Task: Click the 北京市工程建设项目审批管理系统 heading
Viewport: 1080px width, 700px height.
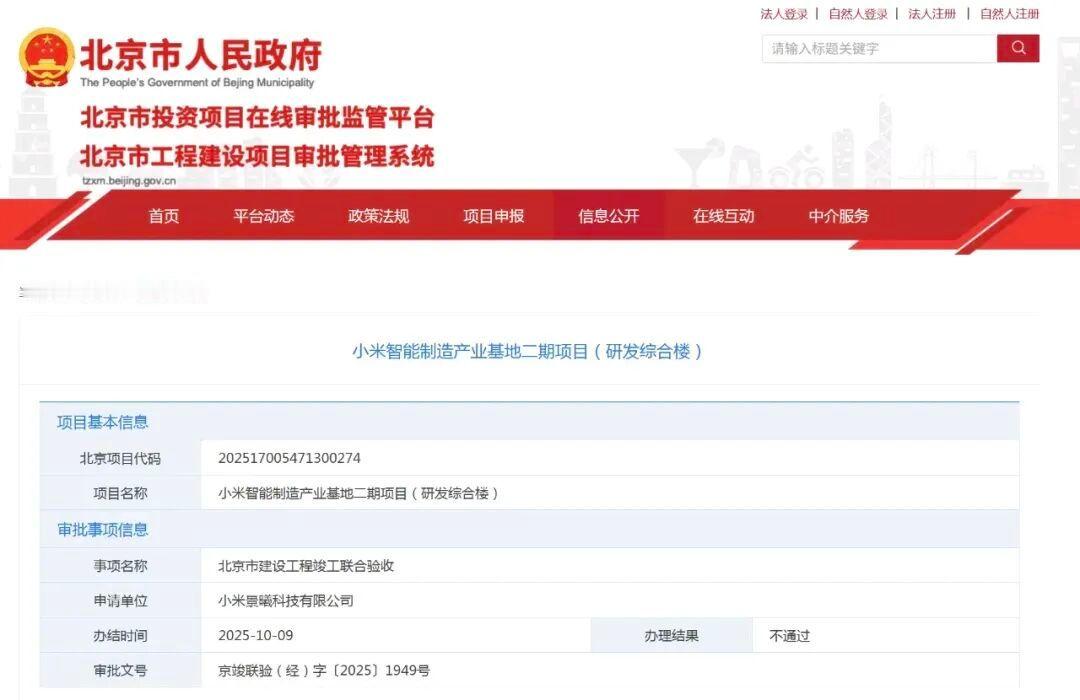Action: pos(257,156)
